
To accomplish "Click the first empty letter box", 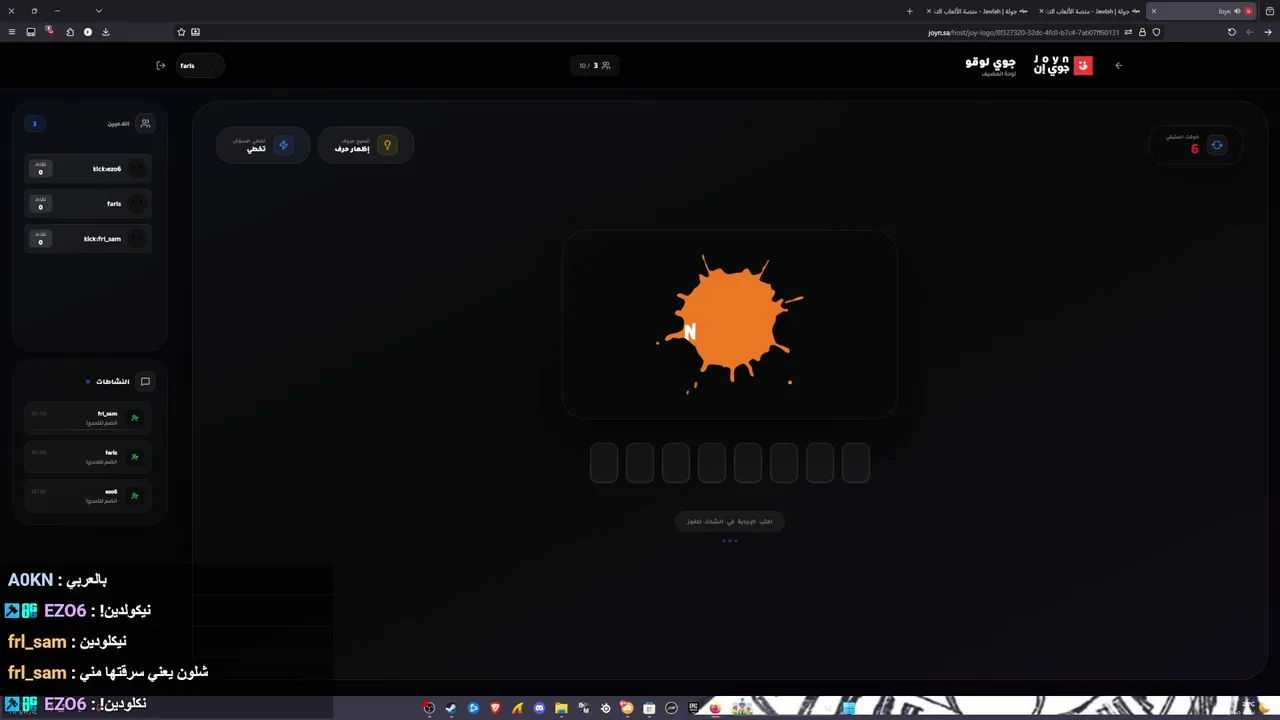I will click(604, 463).
